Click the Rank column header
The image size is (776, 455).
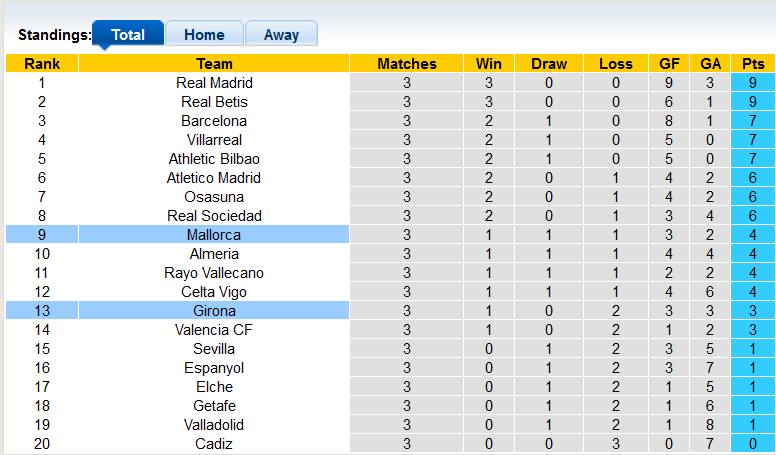click(42, 64)
